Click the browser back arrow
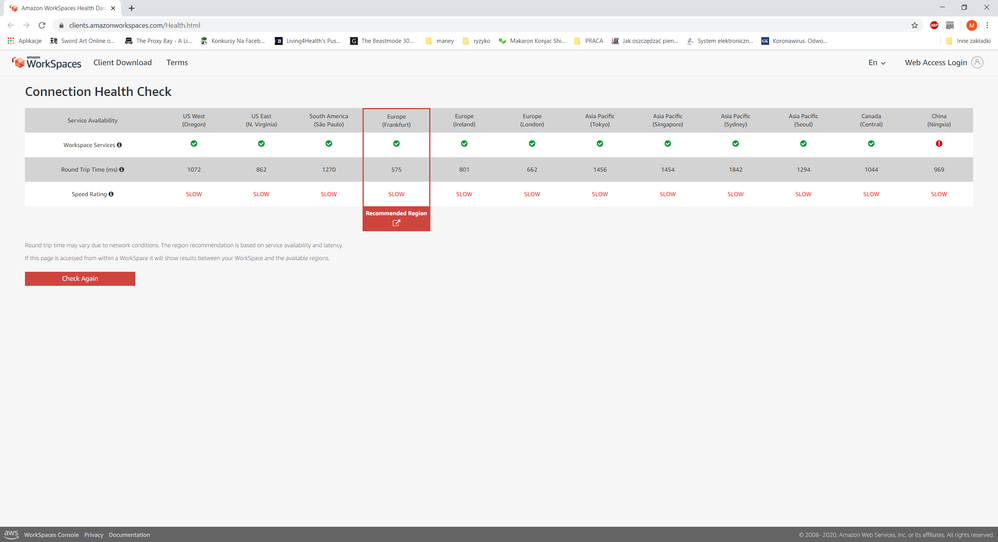998x542 pixels. point(11,25)
